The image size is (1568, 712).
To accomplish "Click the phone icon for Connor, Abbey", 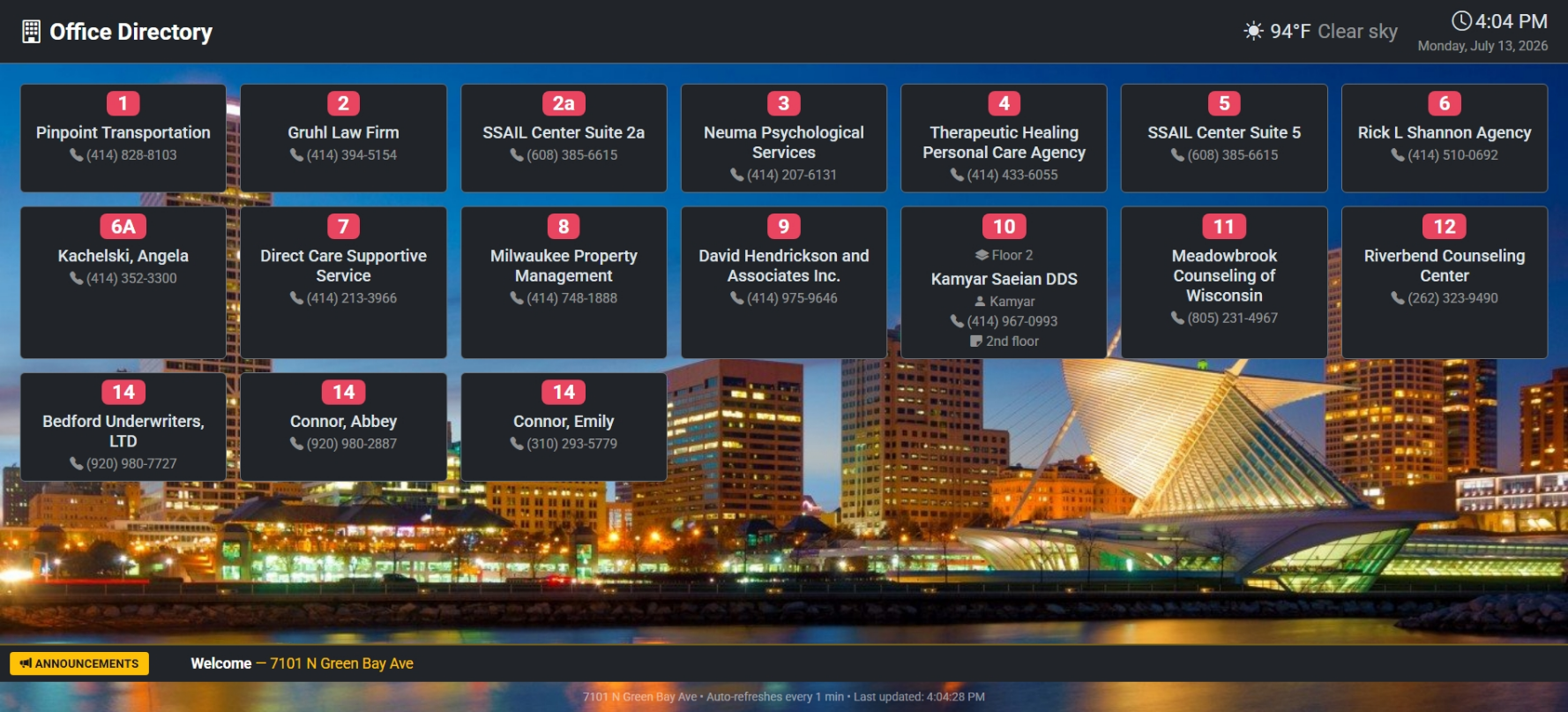I will (297, 445).
